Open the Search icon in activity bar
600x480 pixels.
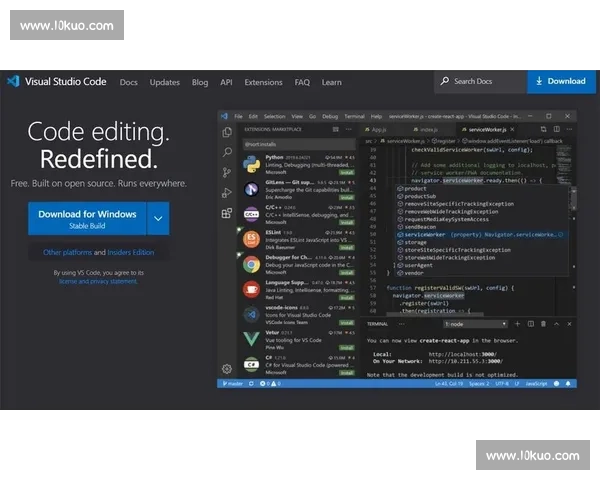point(227,152)
